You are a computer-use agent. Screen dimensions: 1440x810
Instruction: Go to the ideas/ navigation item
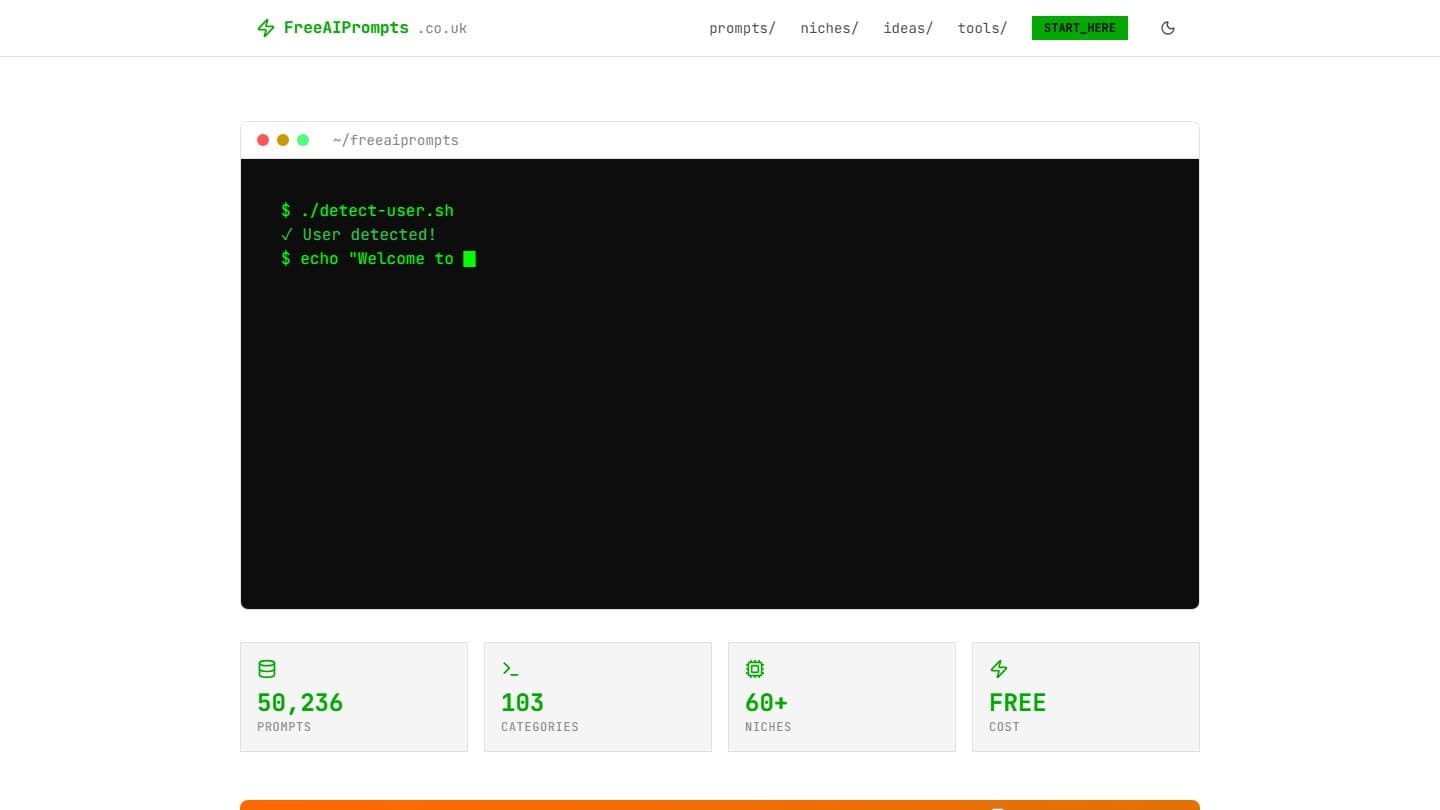click(908, 28)
